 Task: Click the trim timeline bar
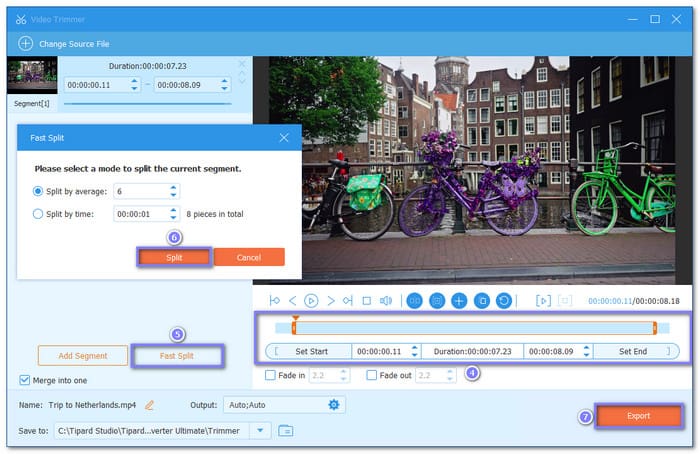pos(473,328)
